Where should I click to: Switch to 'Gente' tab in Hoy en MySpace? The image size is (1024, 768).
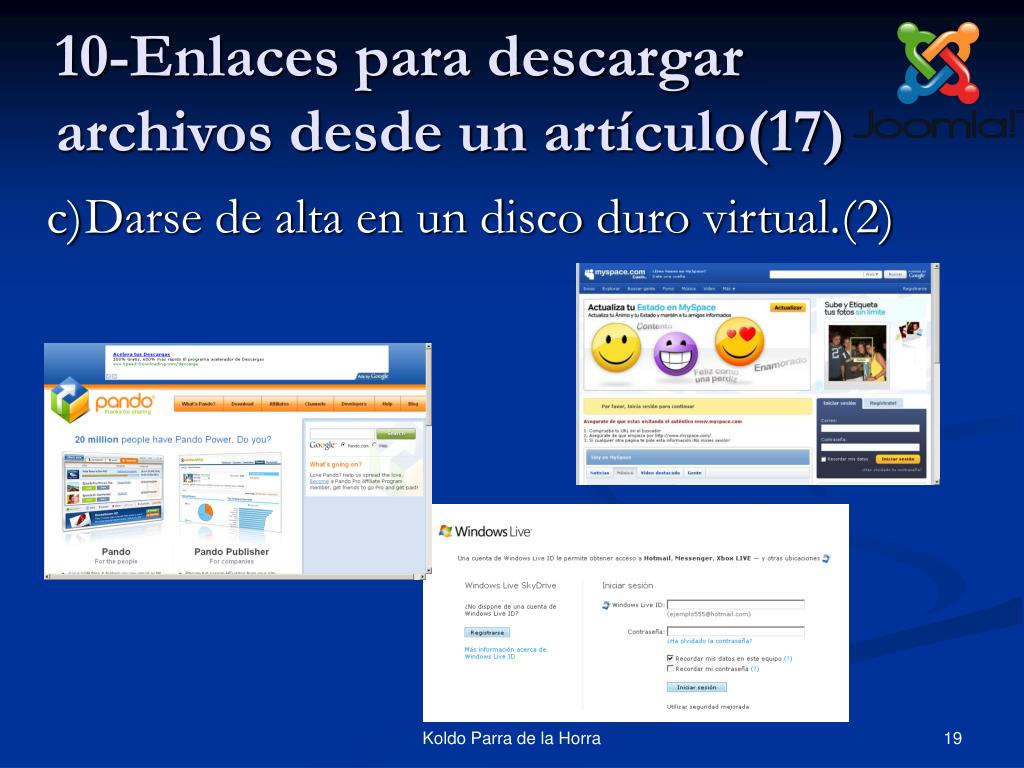point(694,473)
